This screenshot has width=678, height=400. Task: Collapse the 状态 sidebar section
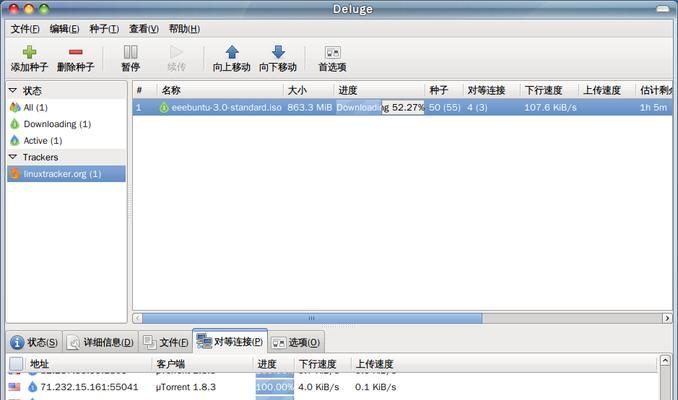[13, 90]
